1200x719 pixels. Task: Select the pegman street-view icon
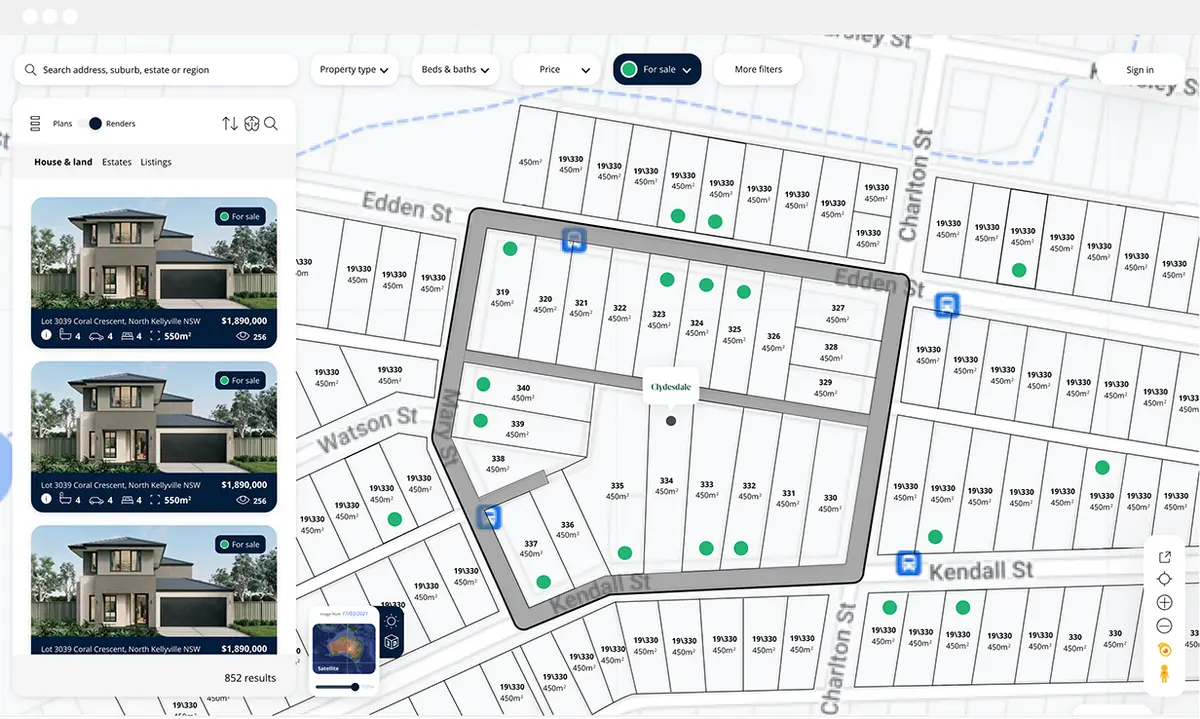[x=1164, y=673]
